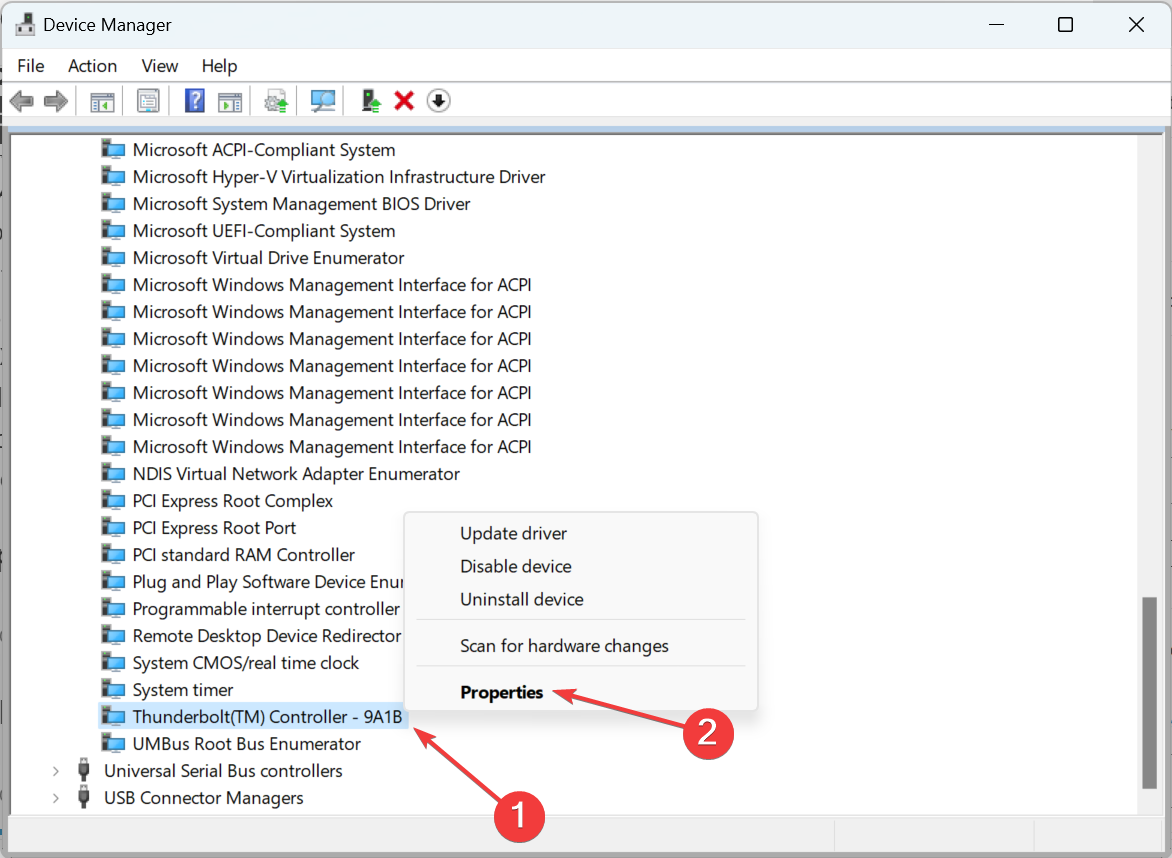Open the Help menu

(x=219, y=66)
